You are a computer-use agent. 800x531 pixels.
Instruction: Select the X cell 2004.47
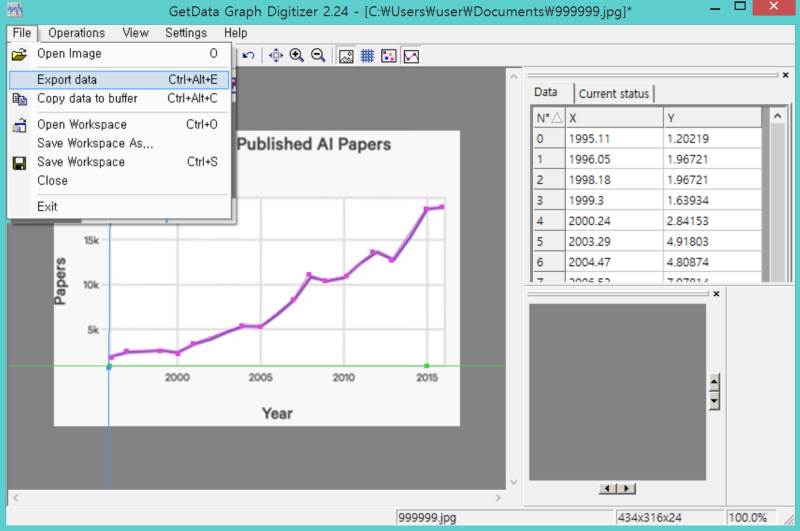tap(614, 262)
